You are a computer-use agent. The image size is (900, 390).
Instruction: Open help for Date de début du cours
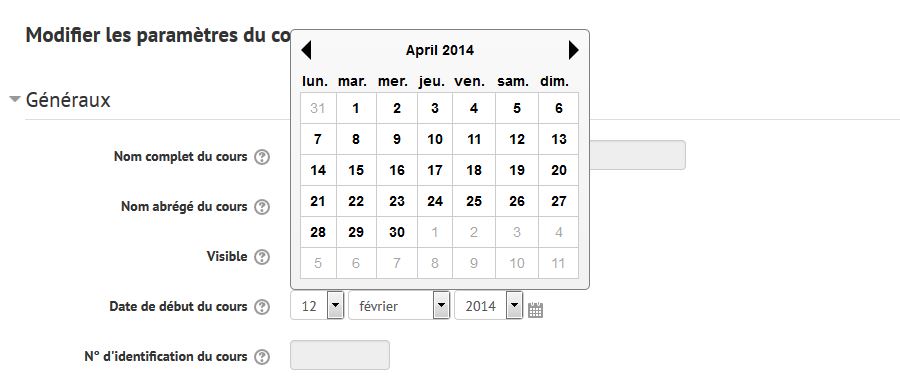point(262,307)
